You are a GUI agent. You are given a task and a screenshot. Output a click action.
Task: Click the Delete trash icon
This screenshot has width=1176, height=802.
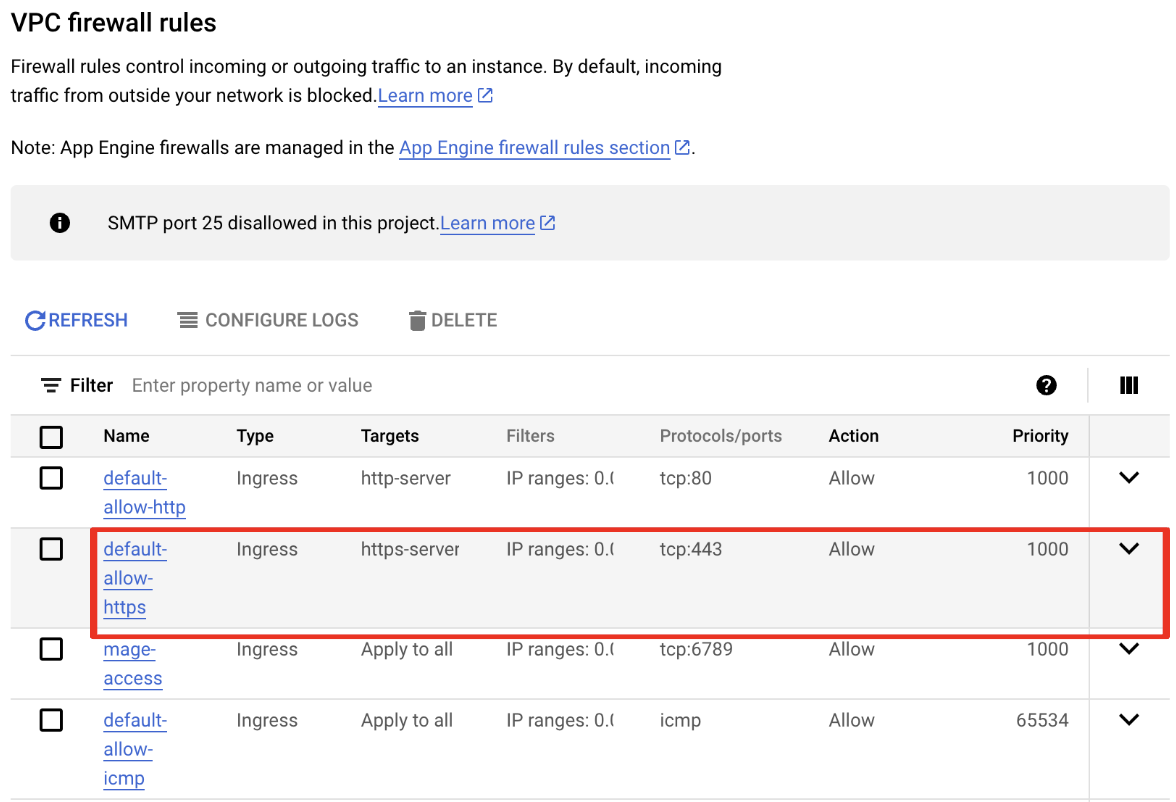[417, 321]
